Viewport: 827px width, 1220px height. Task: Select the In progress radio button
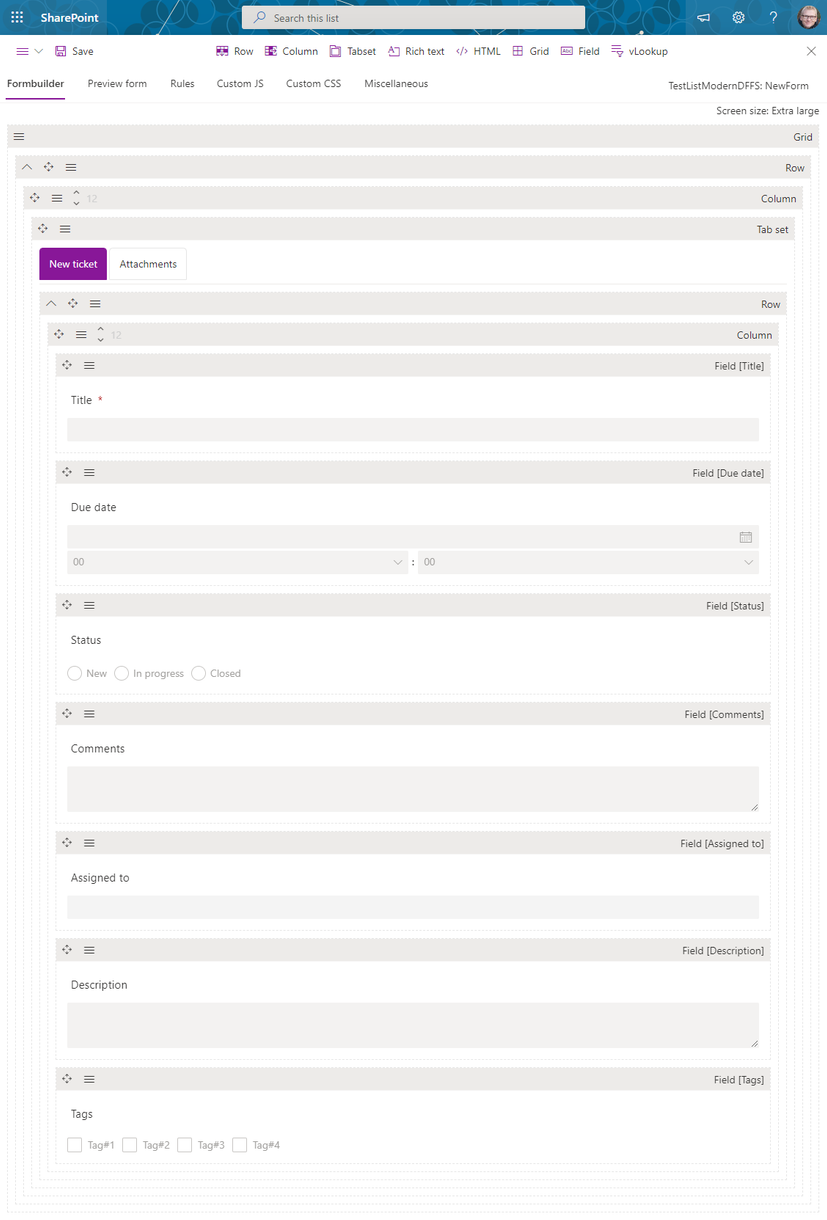[x=122, y=673]
